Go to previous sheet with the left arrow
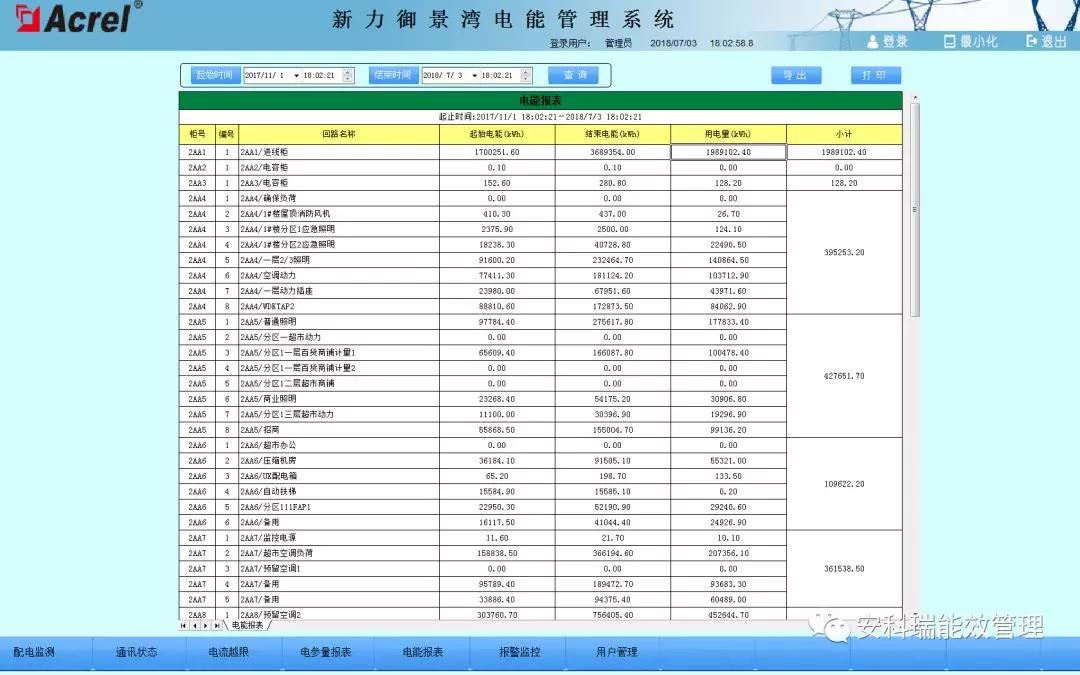Image resolution: width=1080 pixels, height=675 pixels. click(x=194, y=625)
